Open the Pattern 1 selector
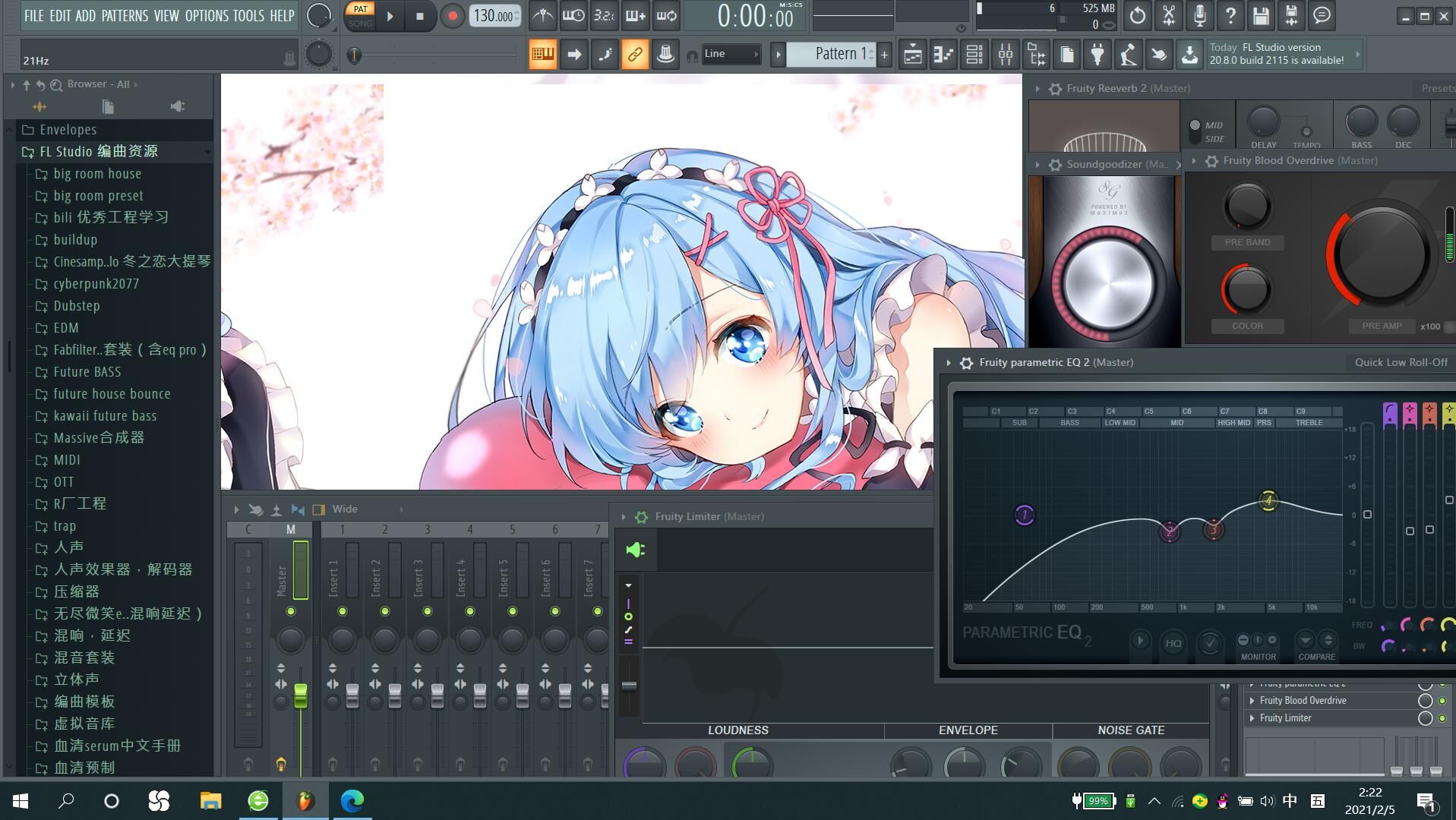Viewport: 1456px width, 820px height. point(832,54)
